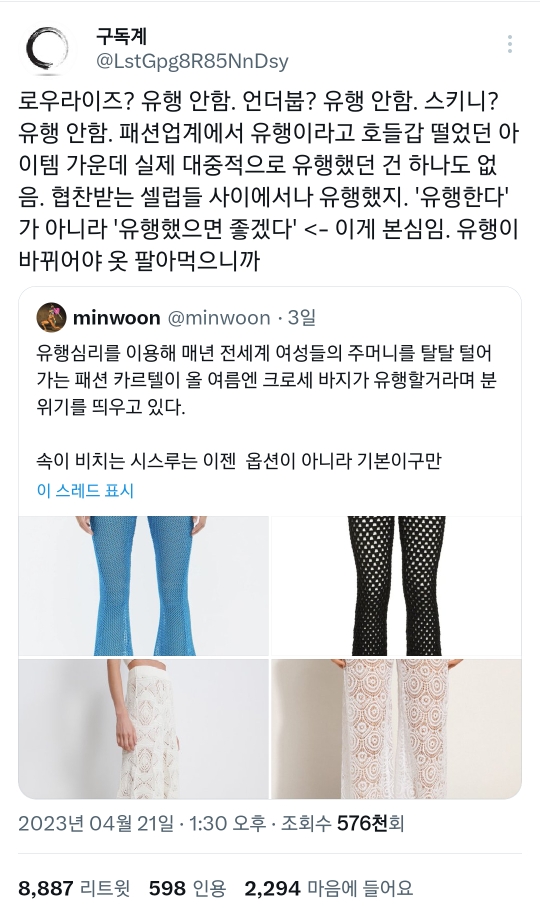Click the minwoon name in quoted tweet

coord(117,318)
